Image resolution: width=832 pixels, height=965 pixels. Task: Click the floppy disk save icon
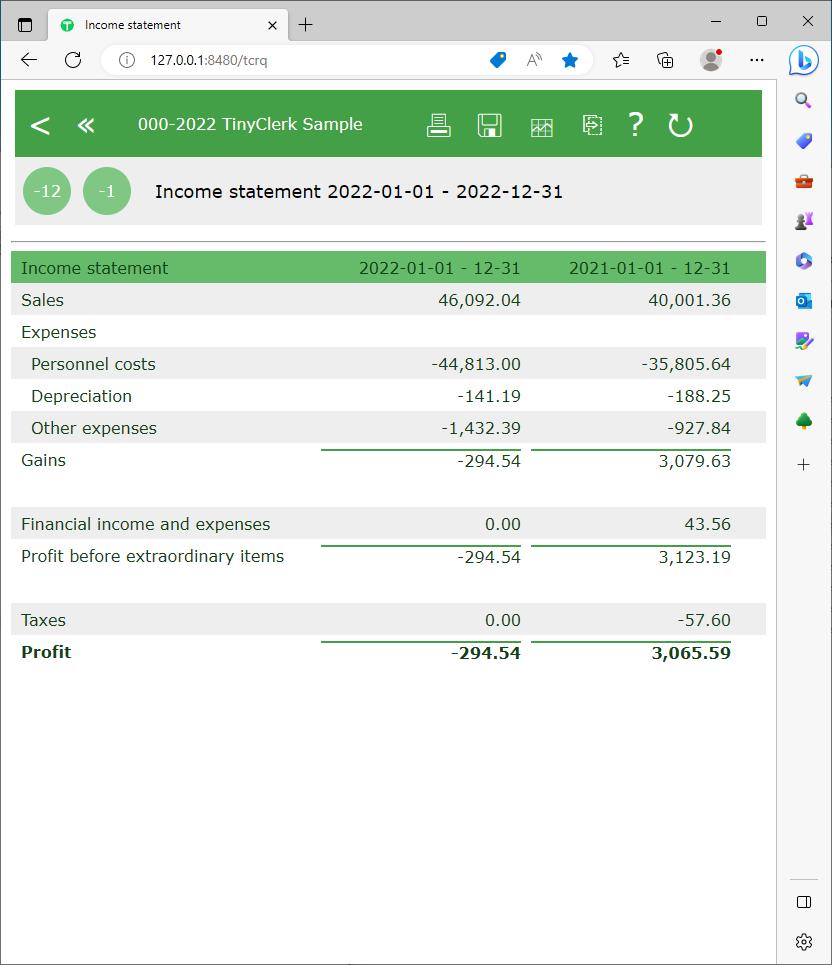489,125
